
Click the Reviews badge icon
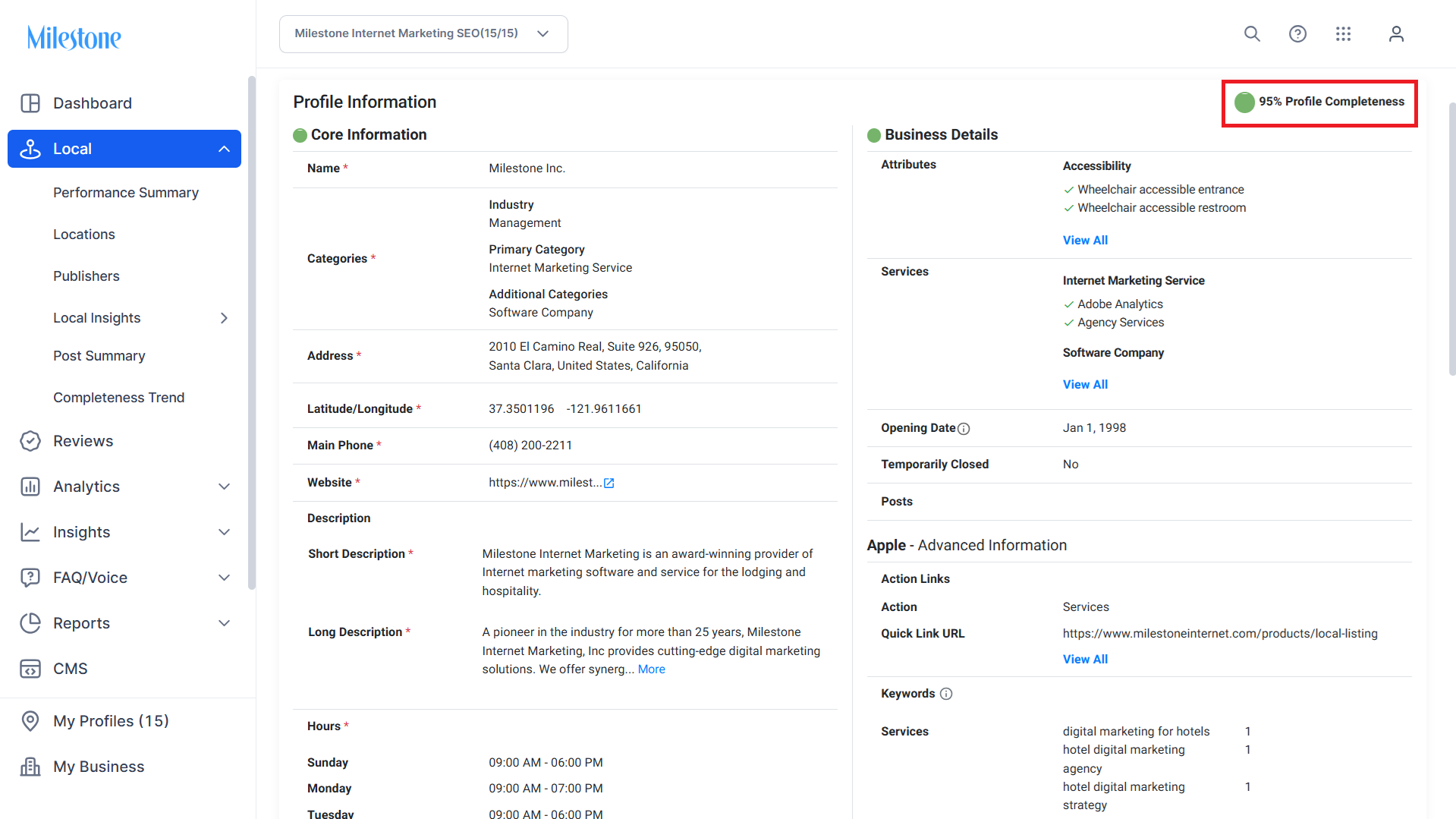[x=30, y=441]
